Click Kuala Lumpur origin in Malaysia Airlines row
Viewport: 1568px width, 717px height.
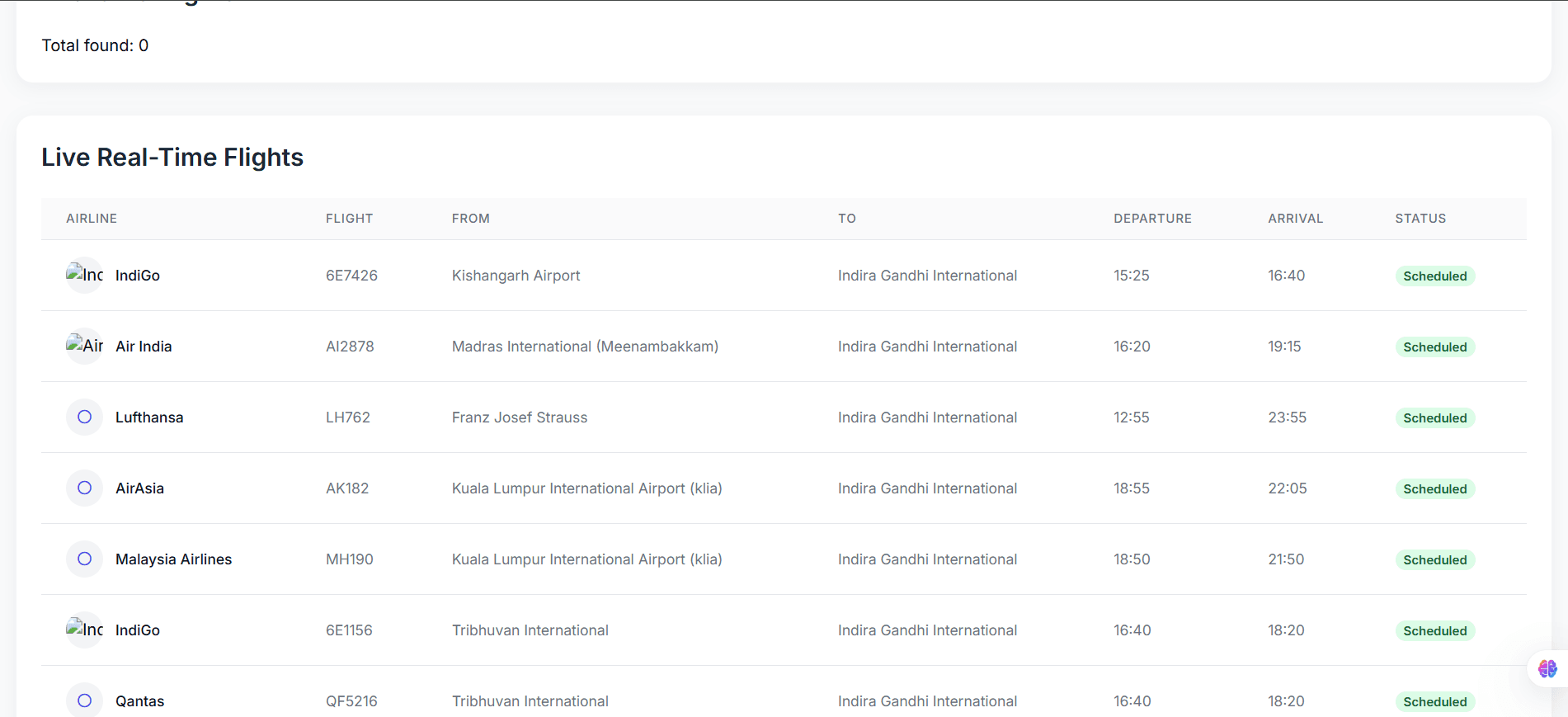586,559
